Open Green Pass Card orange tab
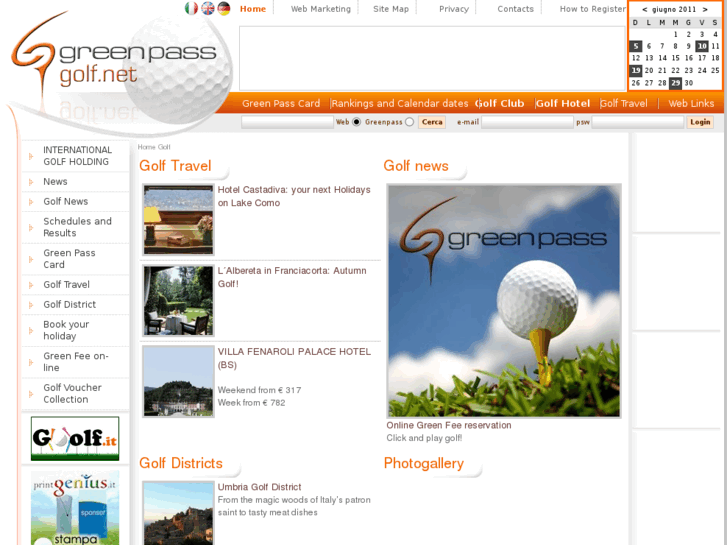 coord(281,103)
